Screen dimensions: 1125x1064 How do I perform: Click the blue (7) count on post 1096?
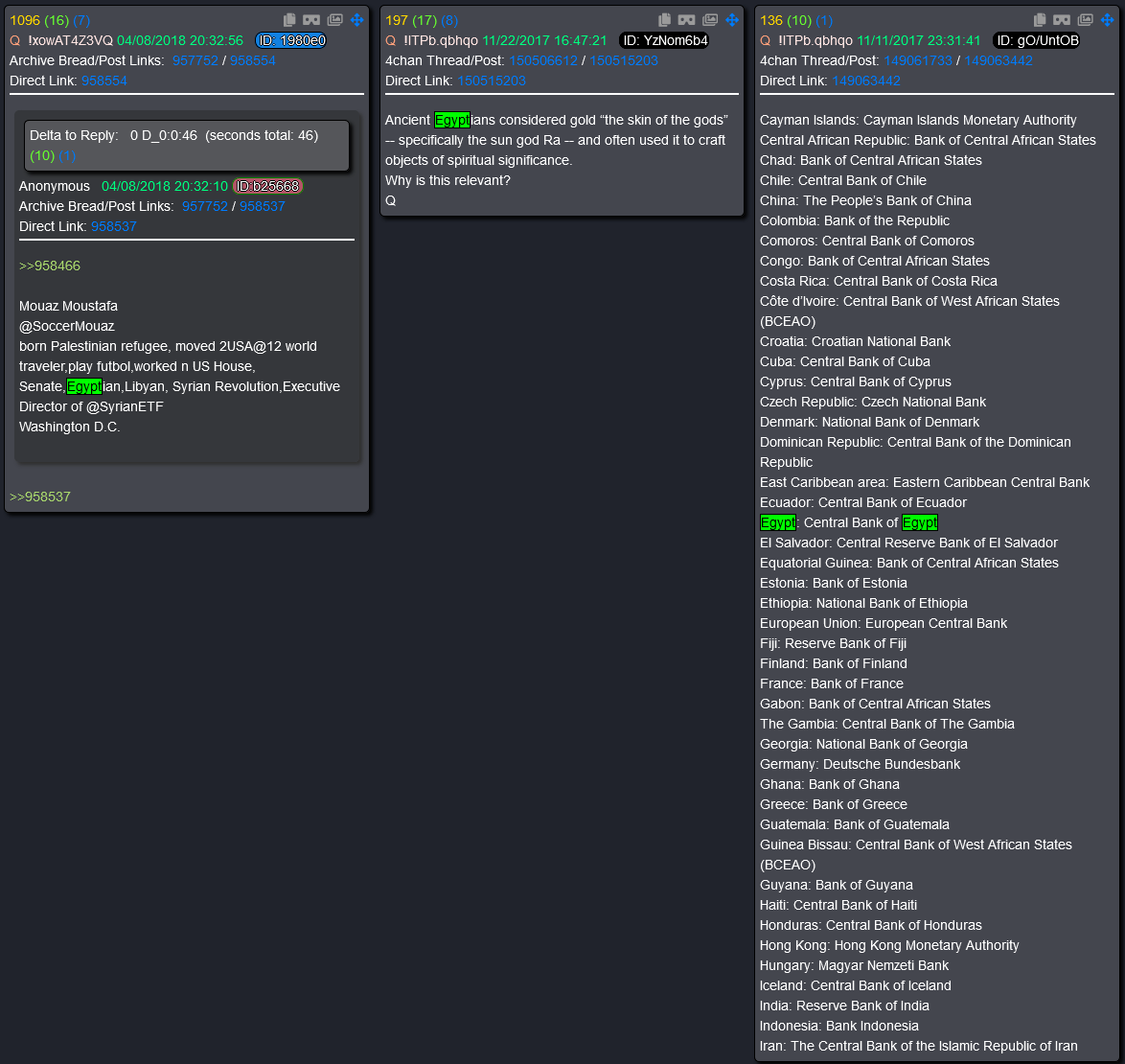pyautogui.click(x=81, y=21)
